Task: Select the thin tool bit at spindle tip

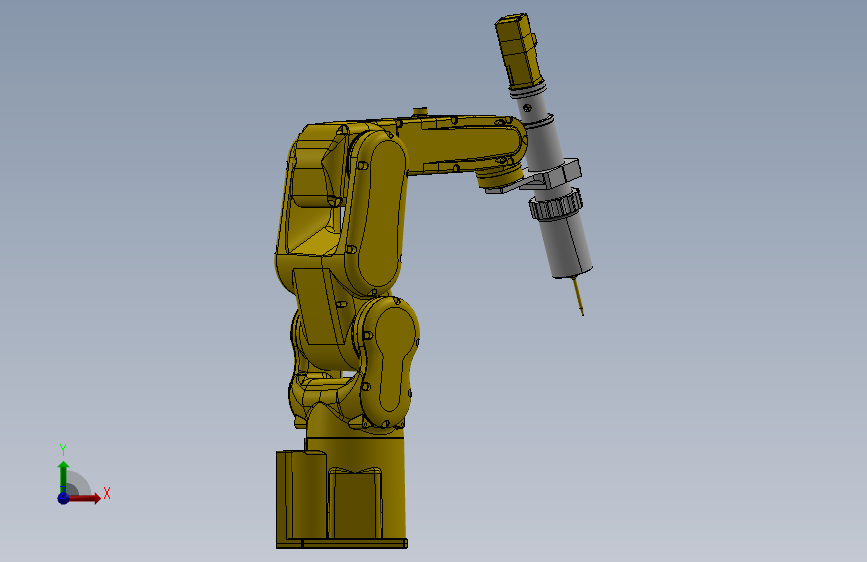Action: (x=578, y=296)
